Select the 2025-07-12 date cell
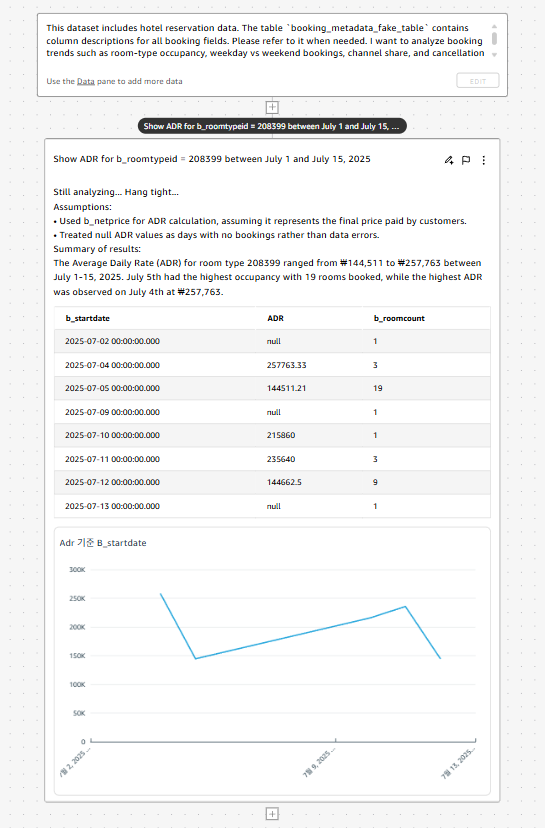This screenshot has width=545, height=828. [112, 482]
